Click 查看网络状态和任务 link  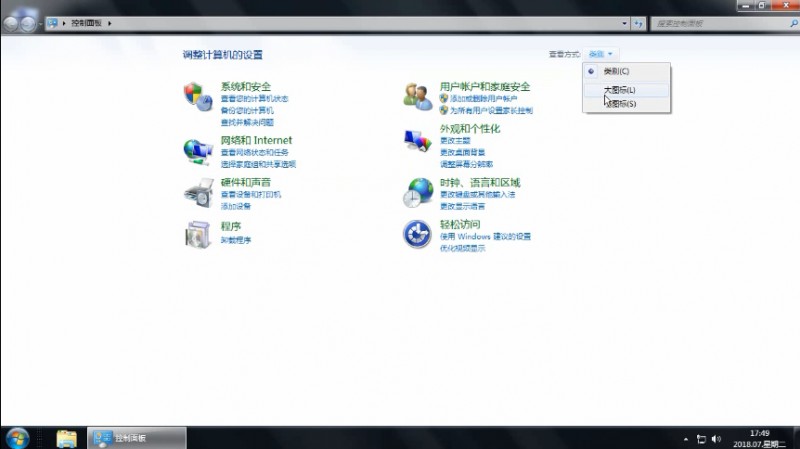pyautogui.click(x=255, y=153)
